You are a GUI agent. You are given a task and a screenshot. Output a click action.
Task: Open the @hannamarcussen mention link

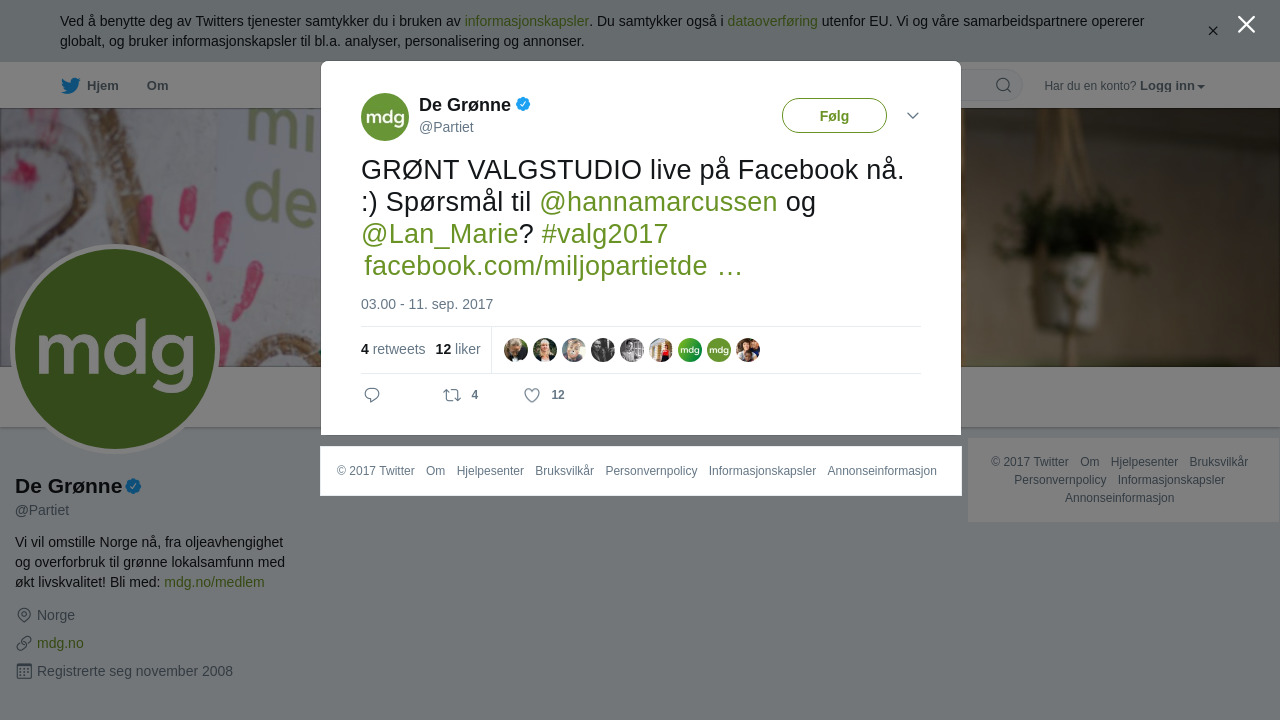pos(658,202)
